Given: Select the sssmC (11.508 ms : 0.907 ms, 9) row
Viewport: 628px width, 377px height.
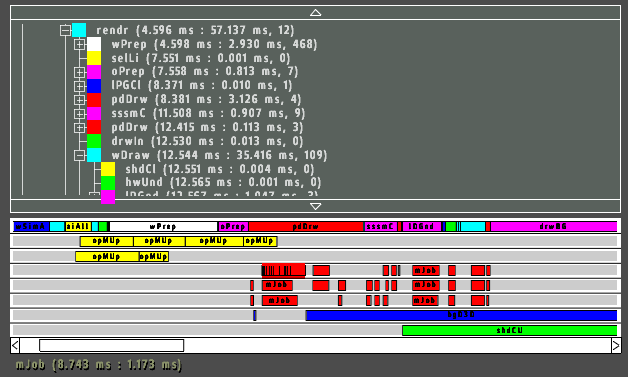Looking at the screenshot, I should [208, 113].
